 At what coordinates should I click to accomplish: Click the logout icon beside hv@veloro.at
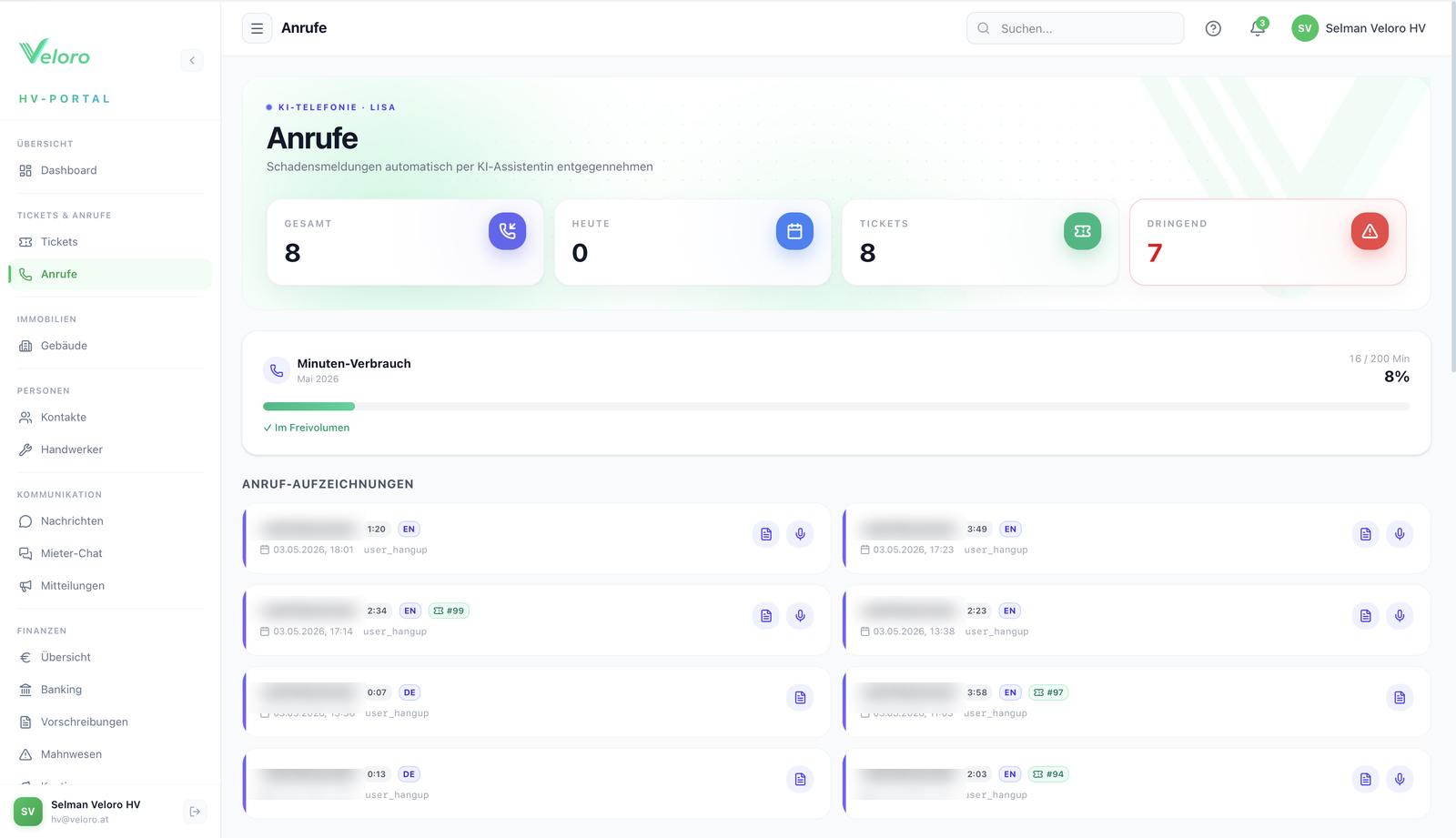point(195,812)
